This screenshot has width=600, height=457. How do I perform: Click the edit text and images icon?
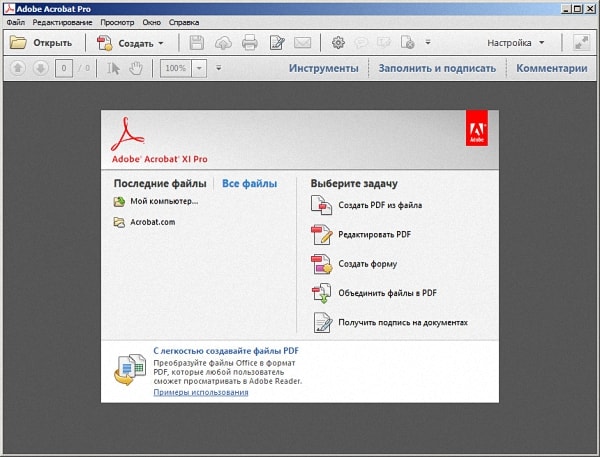click(276, 43)
